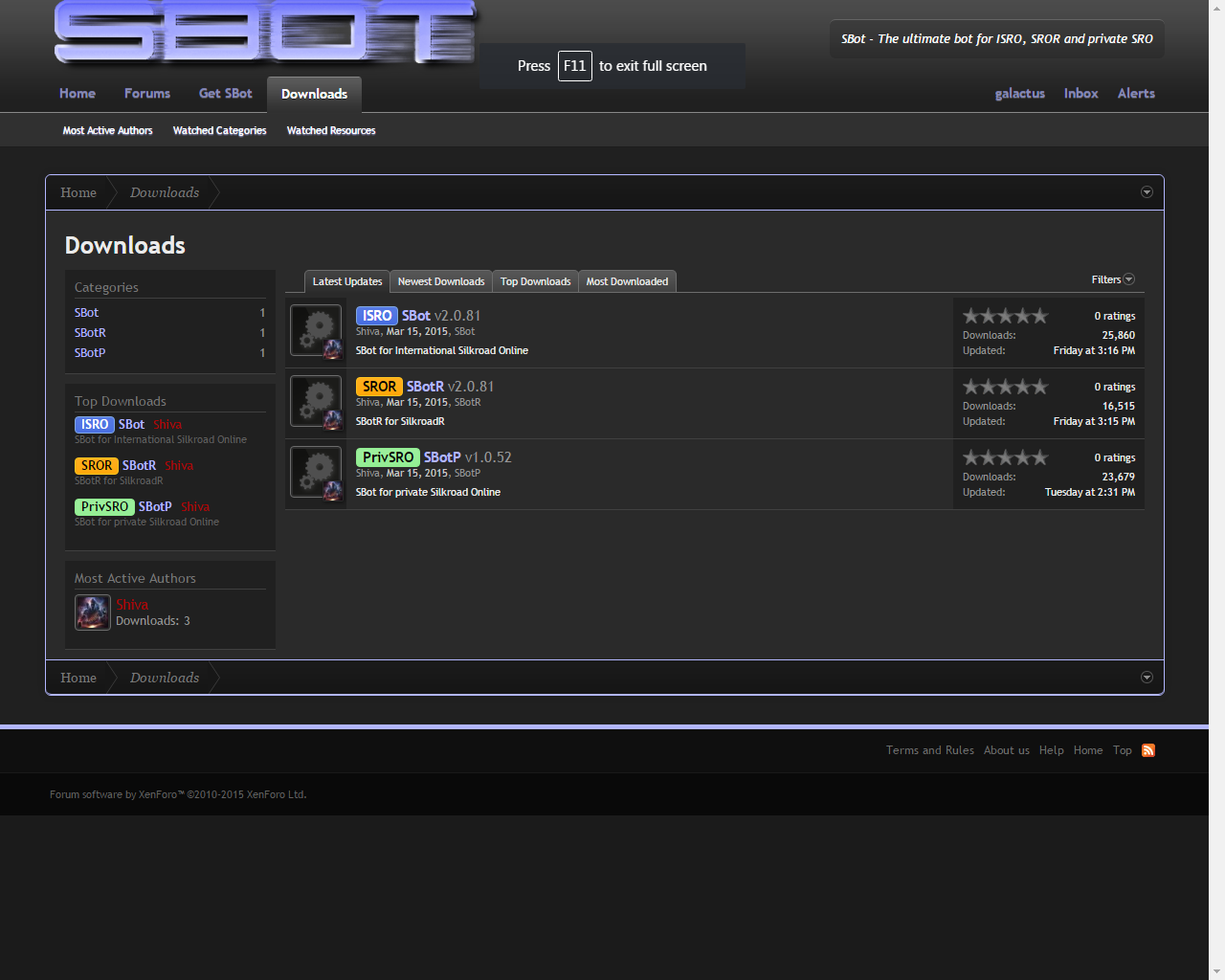Click Shiva author under SBot v2.0.81 row
Viewport: 1225px width, 980px height.
point(367,331)
